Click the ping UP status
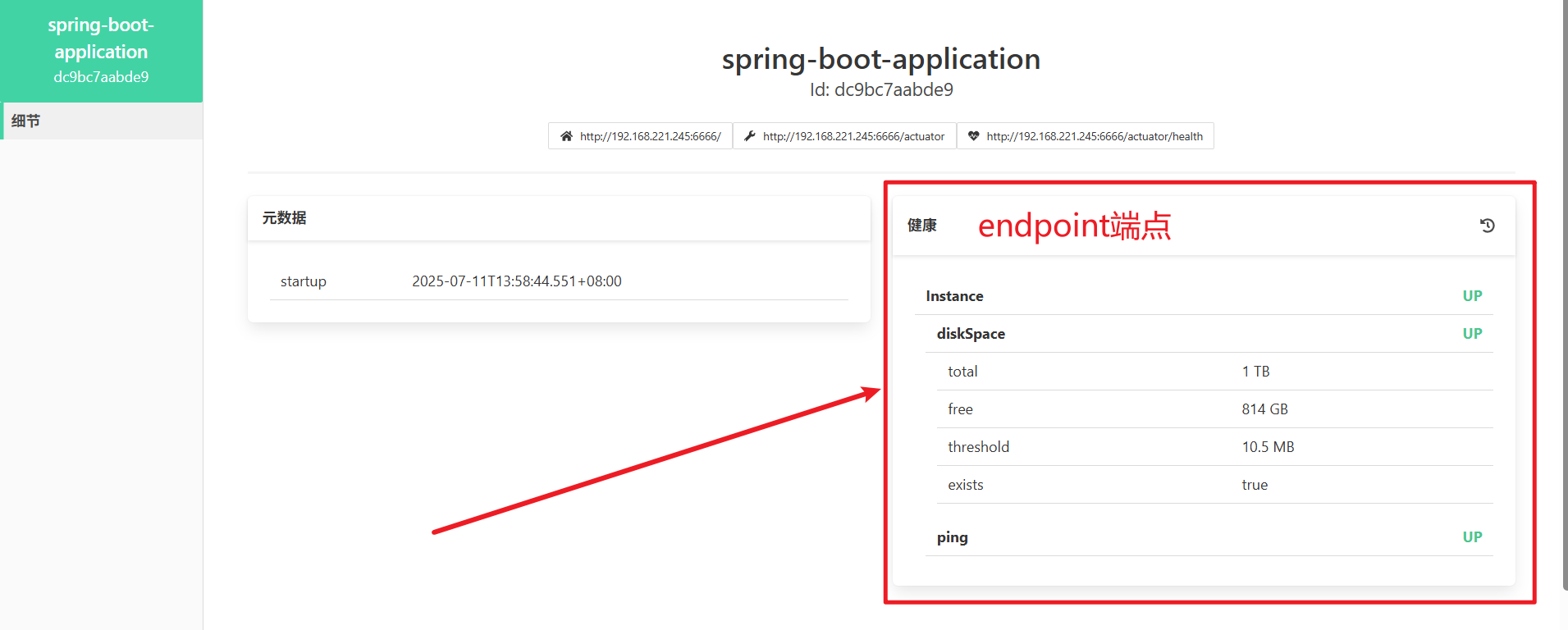This screenshot has height=630, width=1568. pyautogui.click(x=1472, y=537)
